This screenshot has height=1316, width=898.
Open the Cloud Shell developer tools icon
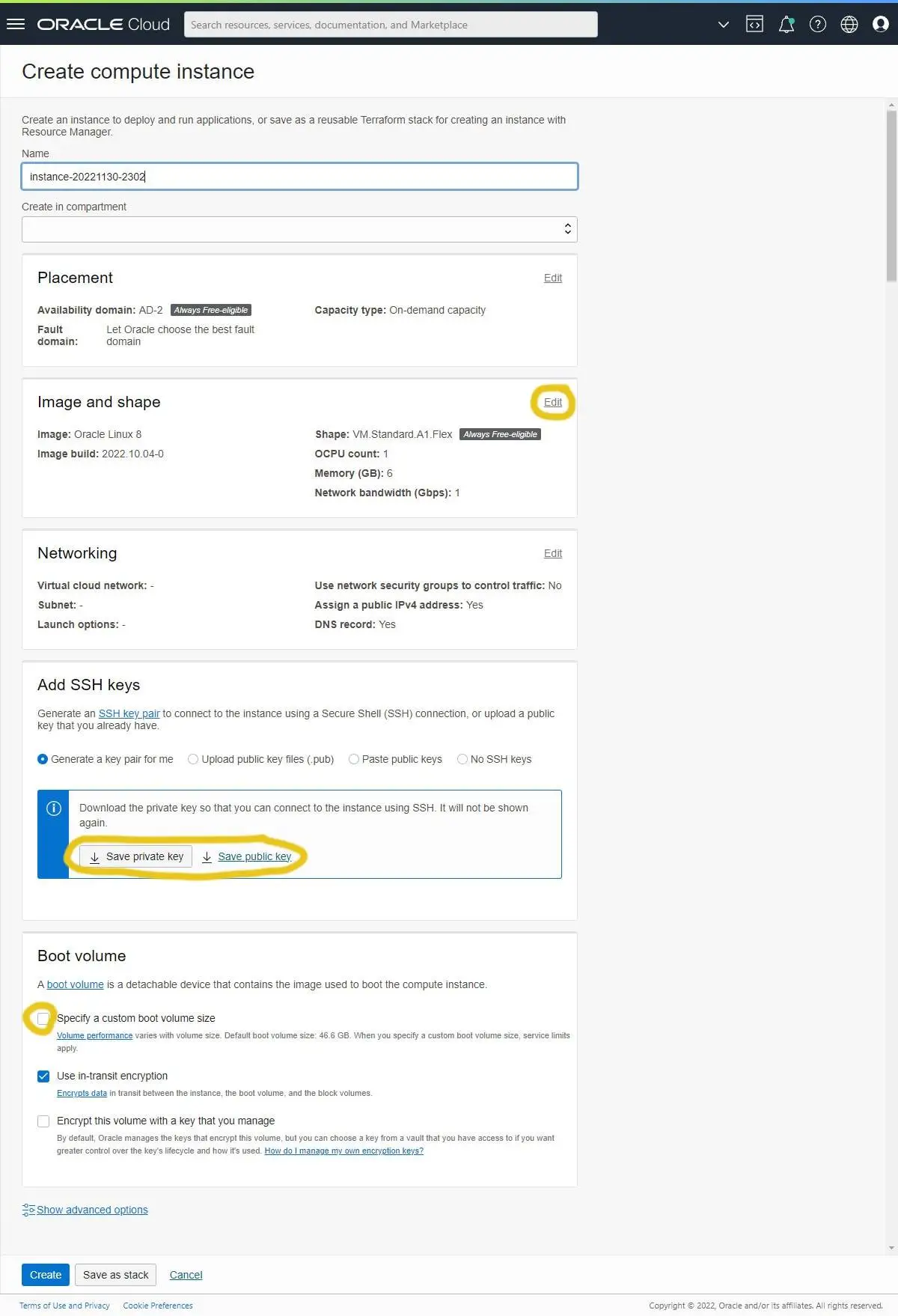pos(754,24)
